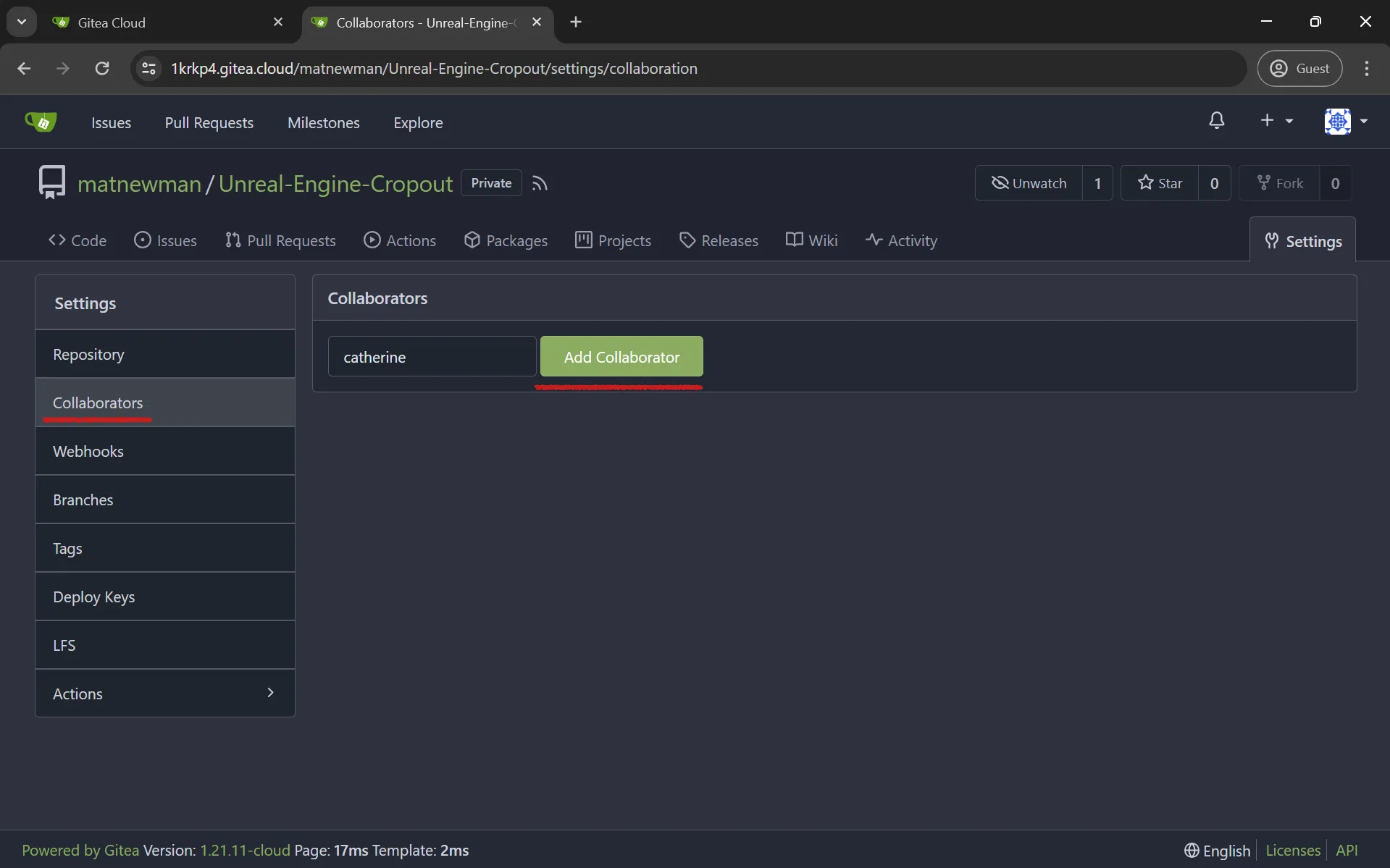Open Issues in the top navigation

point(111,122)
